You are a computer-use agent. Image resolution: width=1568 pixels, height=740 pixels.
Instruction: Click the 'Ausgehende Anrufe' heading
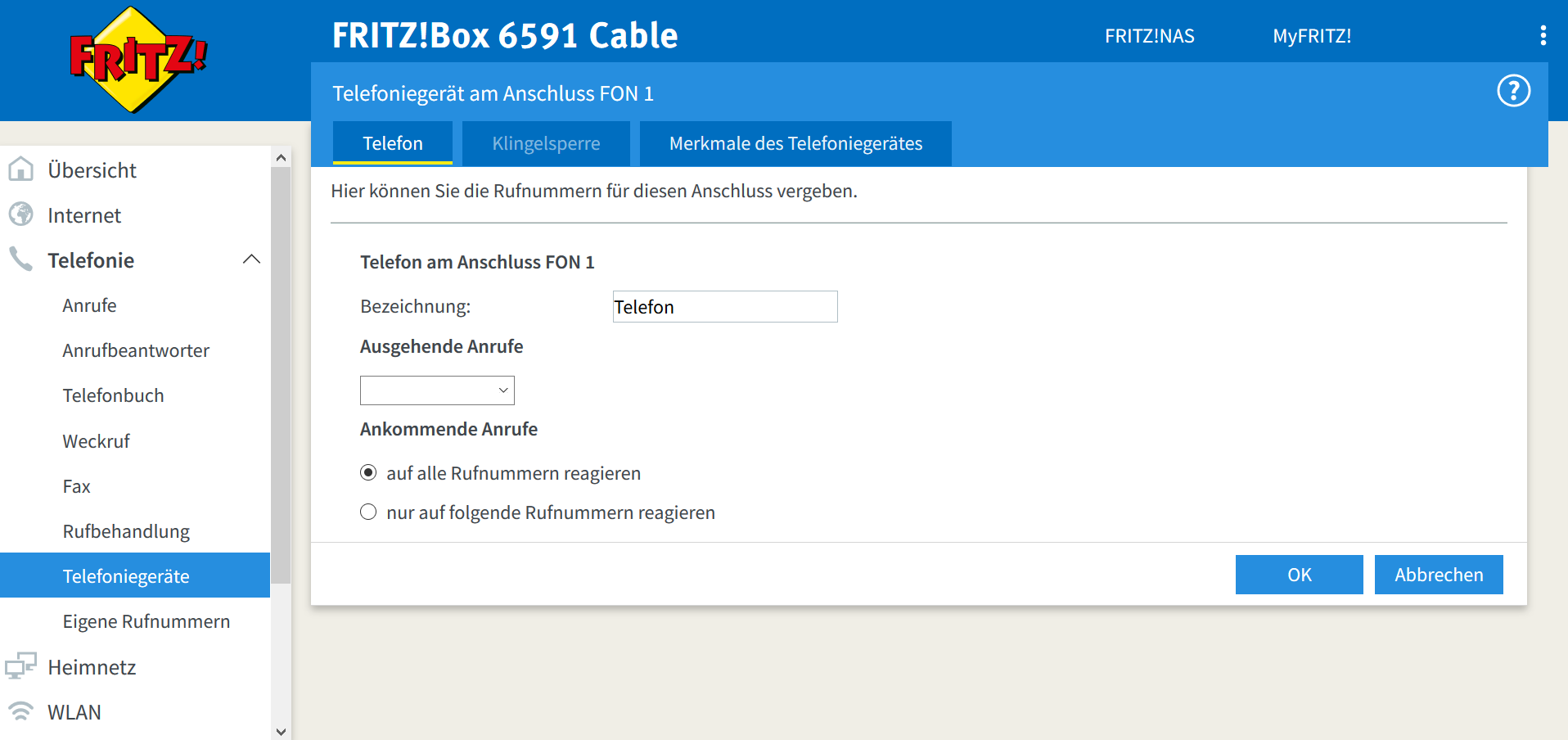tap(441, 346)
